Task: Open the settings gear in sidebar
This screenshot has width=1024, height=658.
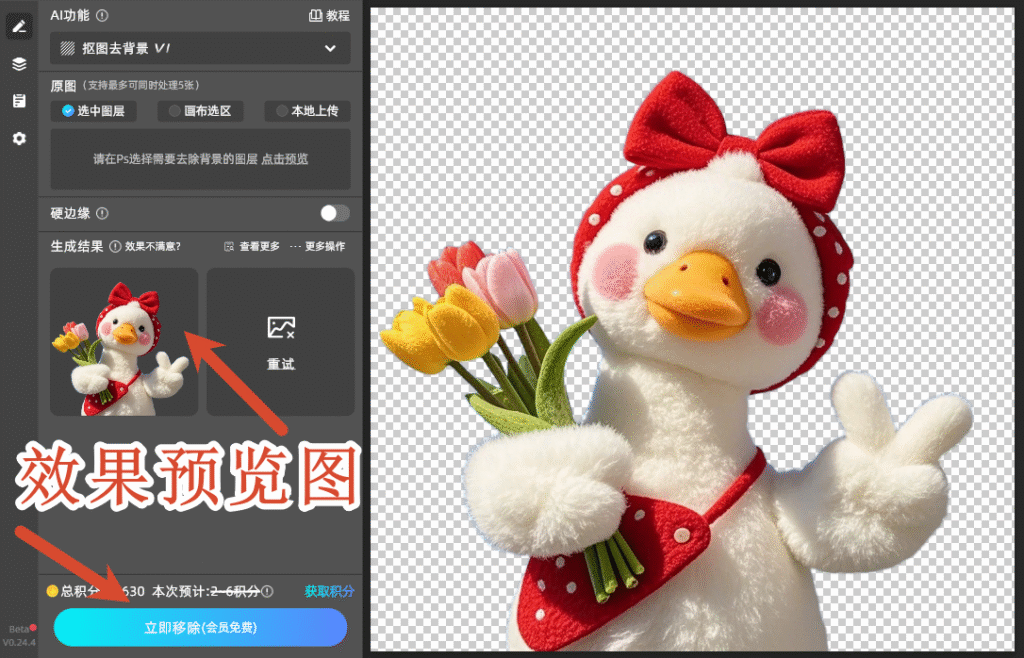Action: click(x=19, y=138)
